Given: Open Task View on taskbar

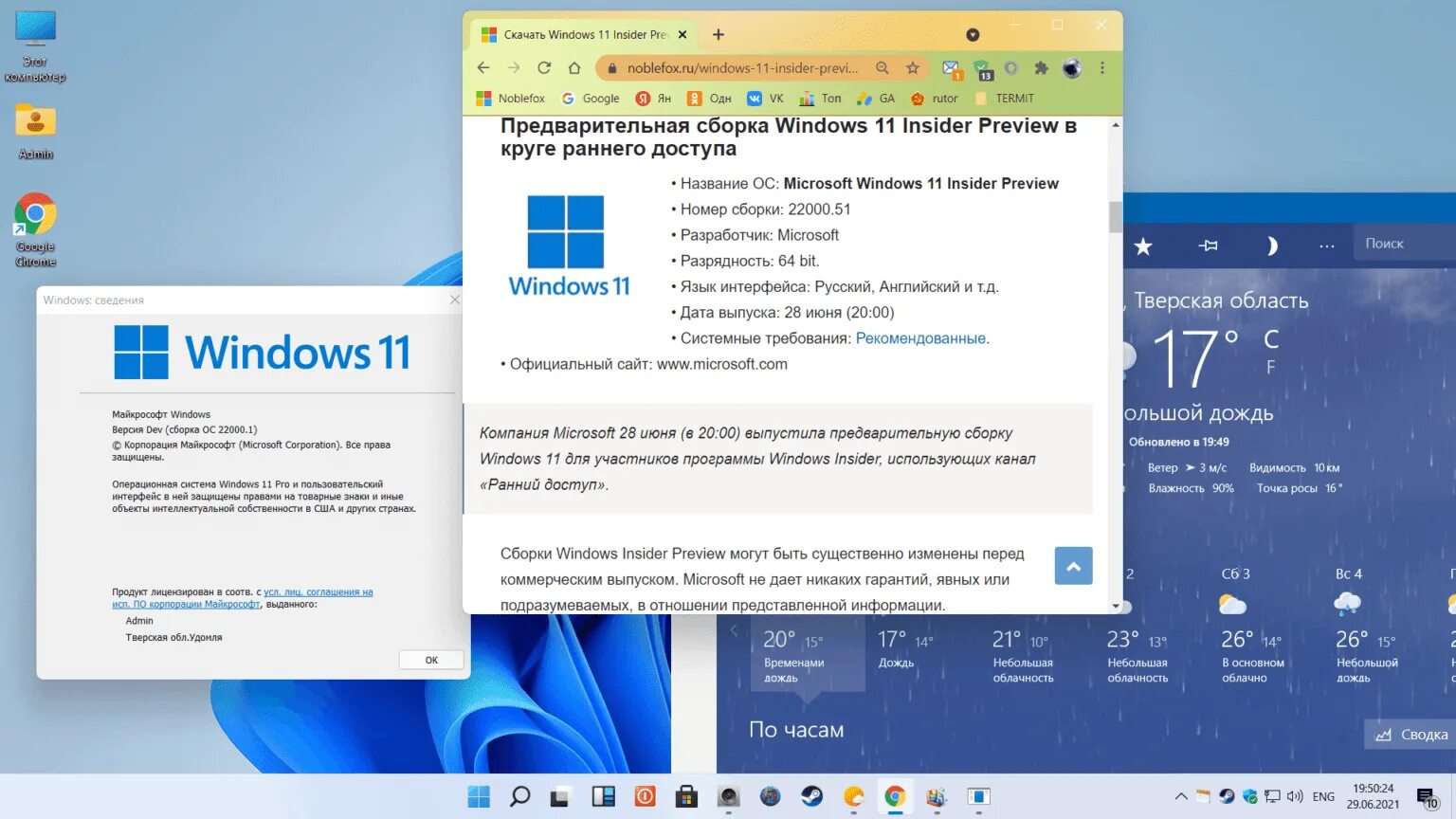Looking at the screenshot, I should pyautogui.click(x=561, y=796).
